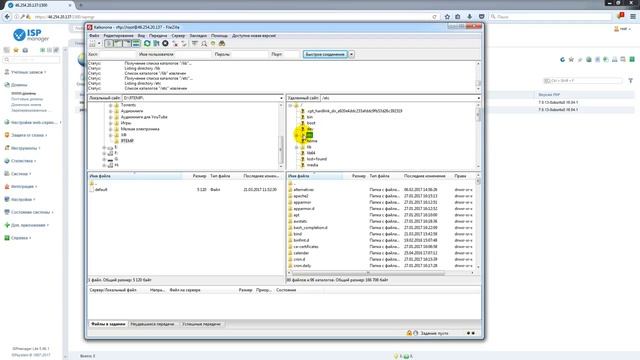
Task: Toggle transfer queue display in toolbar
Action: pyautogui.click(x=136, y=43)
